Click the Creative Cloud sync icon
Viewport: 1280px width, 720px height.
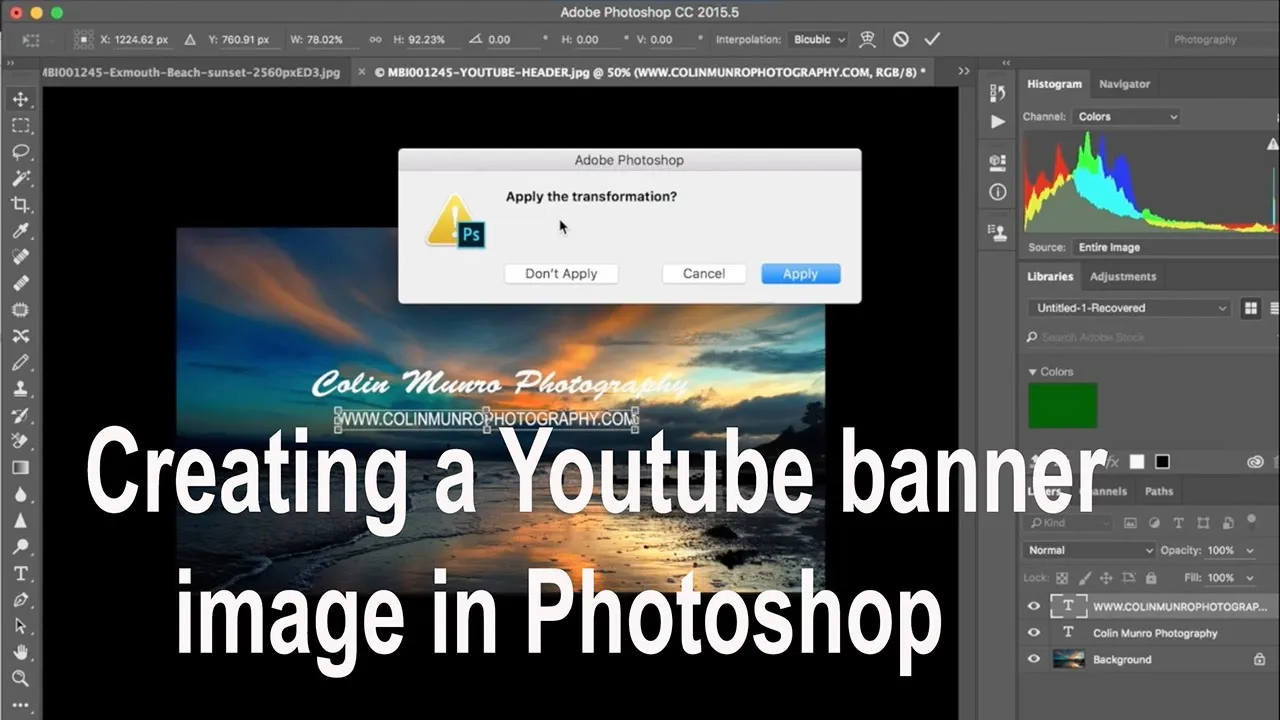pyautogui.click(x=1256, y=462)
